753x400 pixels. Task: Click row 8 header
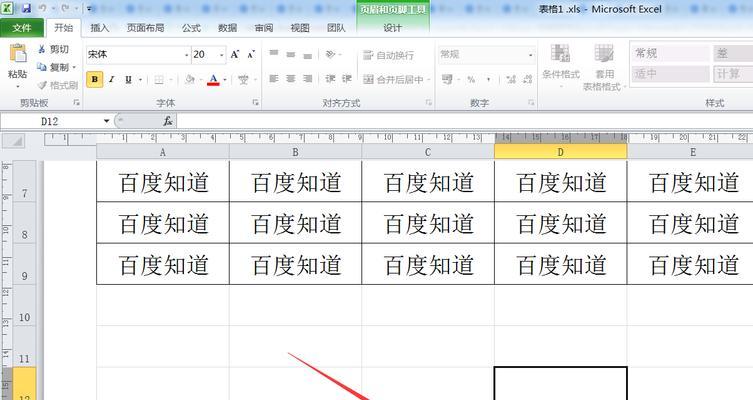click(x=24, y=223)
